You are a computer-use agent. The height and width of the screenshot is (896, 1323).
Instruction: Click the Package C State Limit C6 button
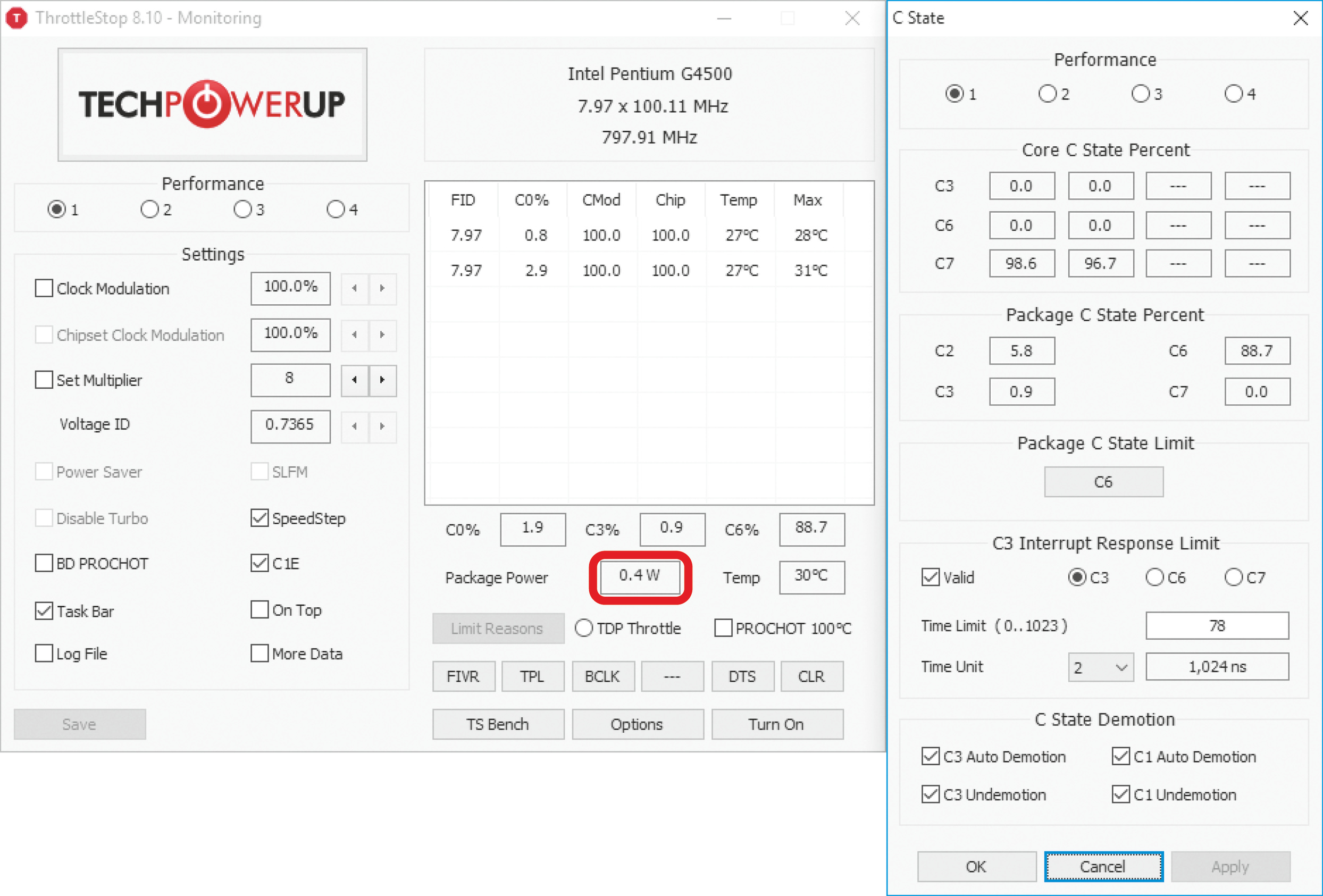point(1103,482)
